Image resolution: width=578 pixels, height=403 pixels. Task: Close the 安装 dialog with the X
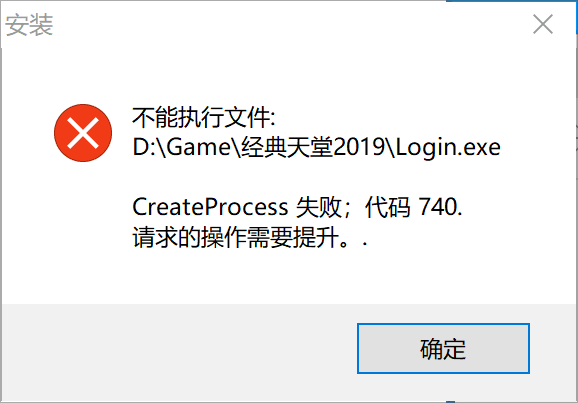click(x=543, y=24)
